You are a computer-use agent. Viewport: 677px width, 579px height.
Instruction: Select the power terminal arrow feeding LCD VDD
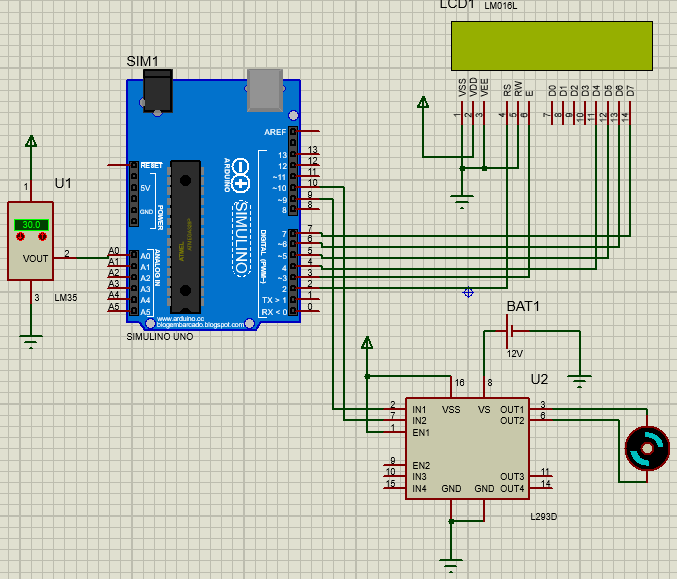click(423, 102)
